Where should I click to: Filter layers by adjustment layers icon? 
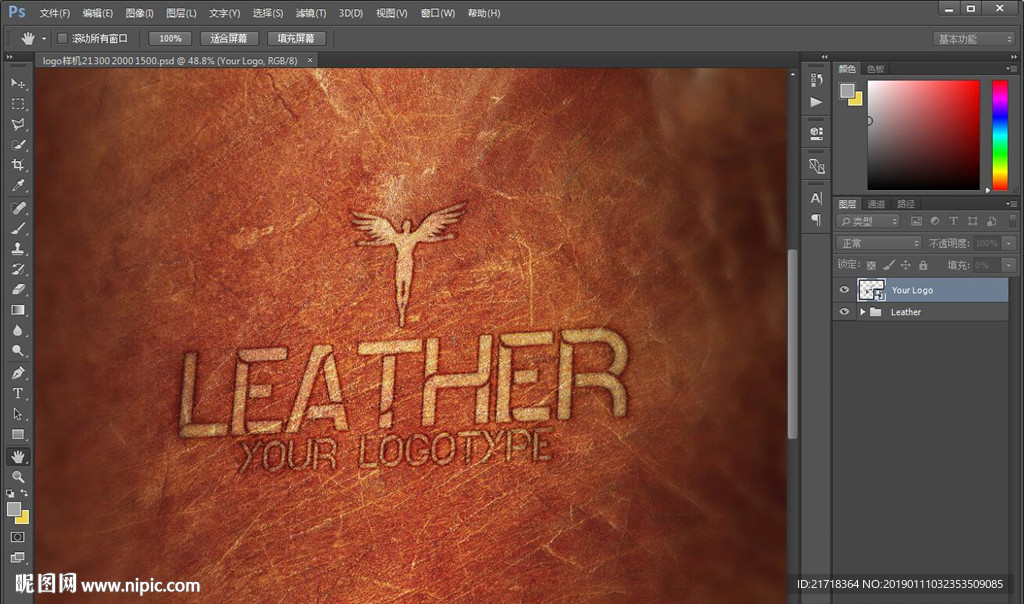[935, 221]
